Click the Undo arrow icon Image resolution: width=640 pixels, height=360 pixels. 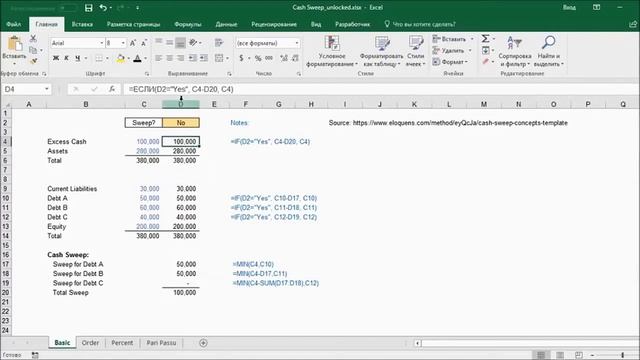point(103,8)
